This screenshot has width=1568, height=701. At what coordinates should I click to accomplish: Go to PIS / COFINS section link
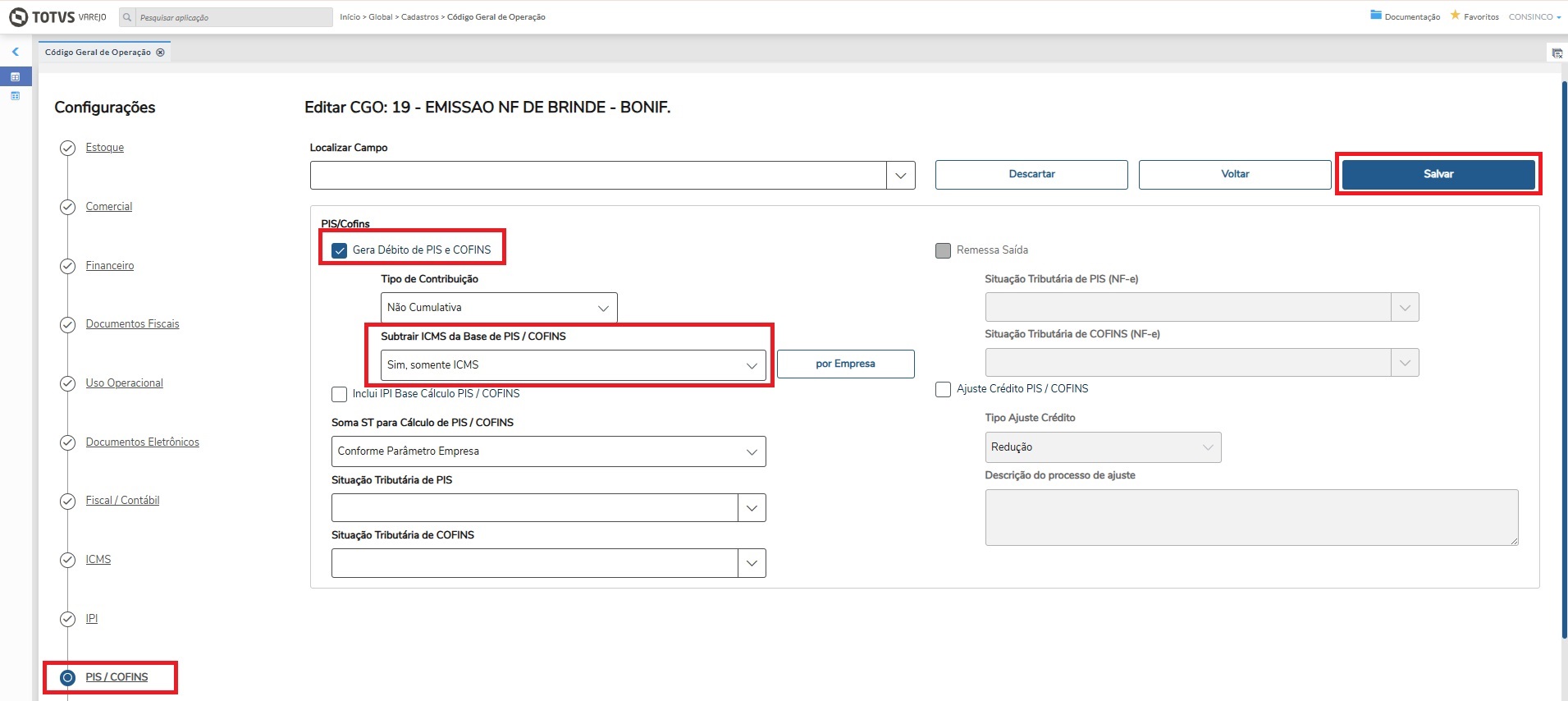pyautogui.click(x=117, y=677)
